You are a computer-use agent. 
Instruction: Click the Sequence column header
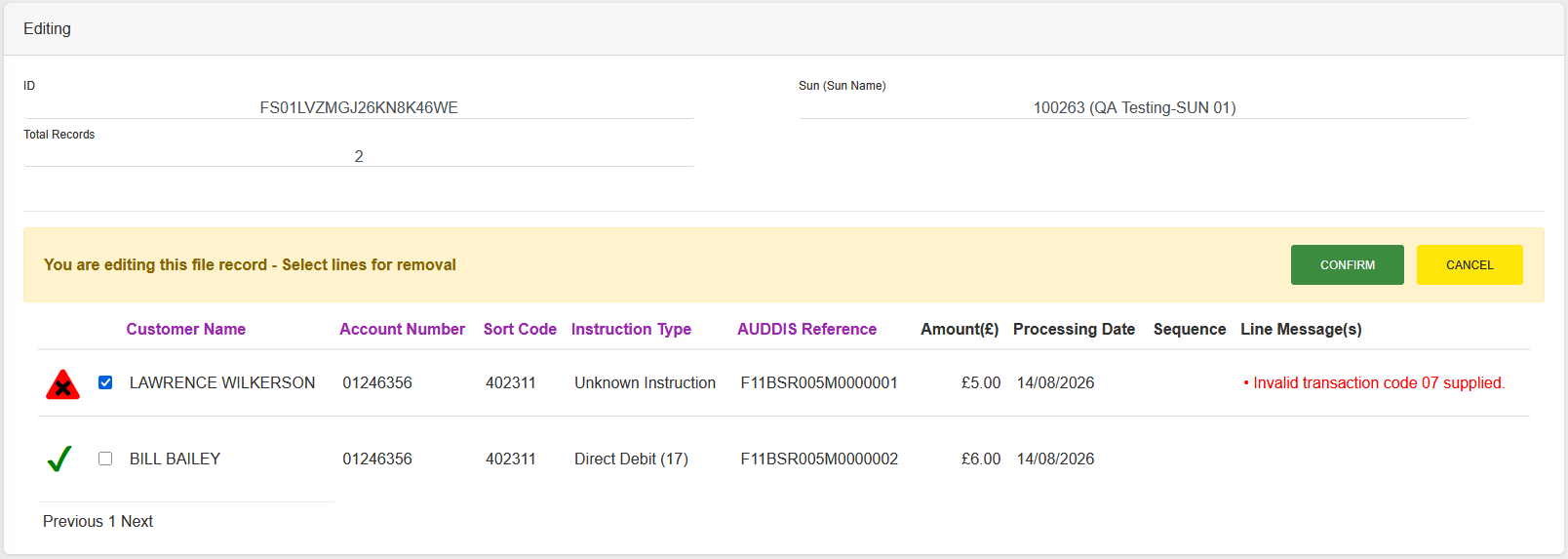(x=1189, y=330)
